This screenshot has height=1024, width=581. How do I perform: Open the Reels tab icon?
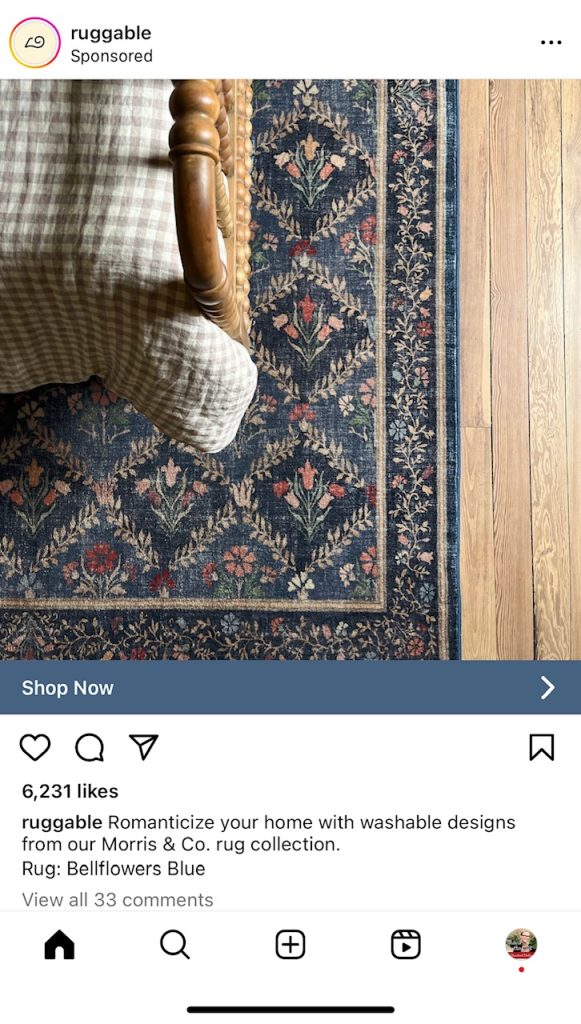(405, 944)
